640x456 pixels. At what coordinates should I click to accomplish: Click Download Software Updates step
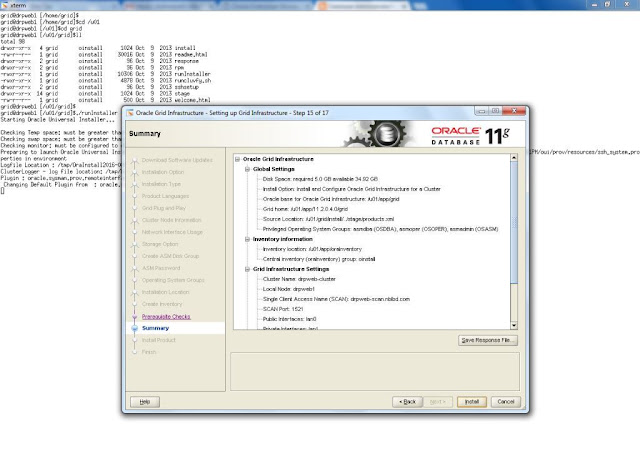[177, 160]
